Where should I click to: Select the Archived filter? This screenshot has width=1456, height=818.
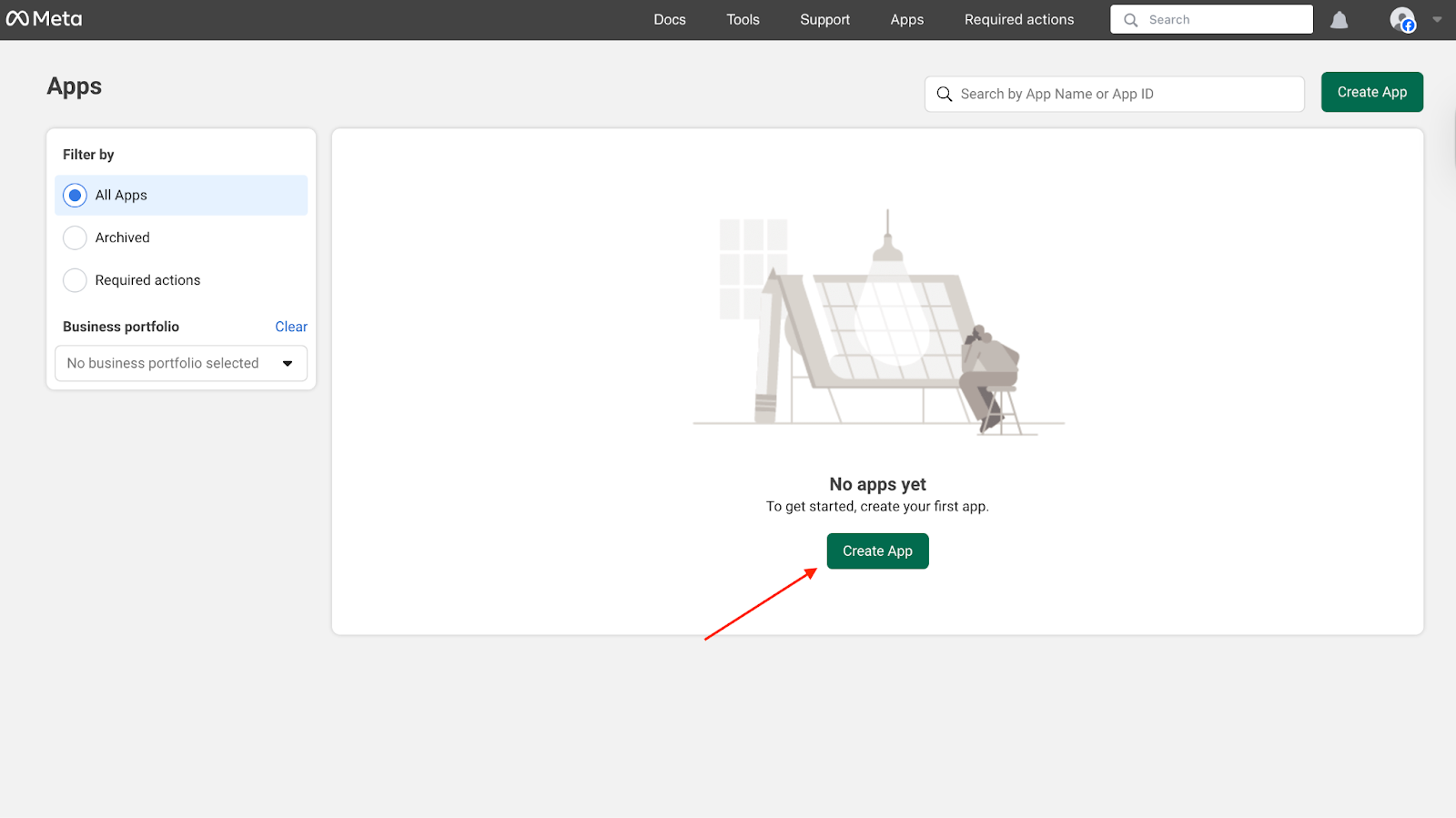pos(181,237)
